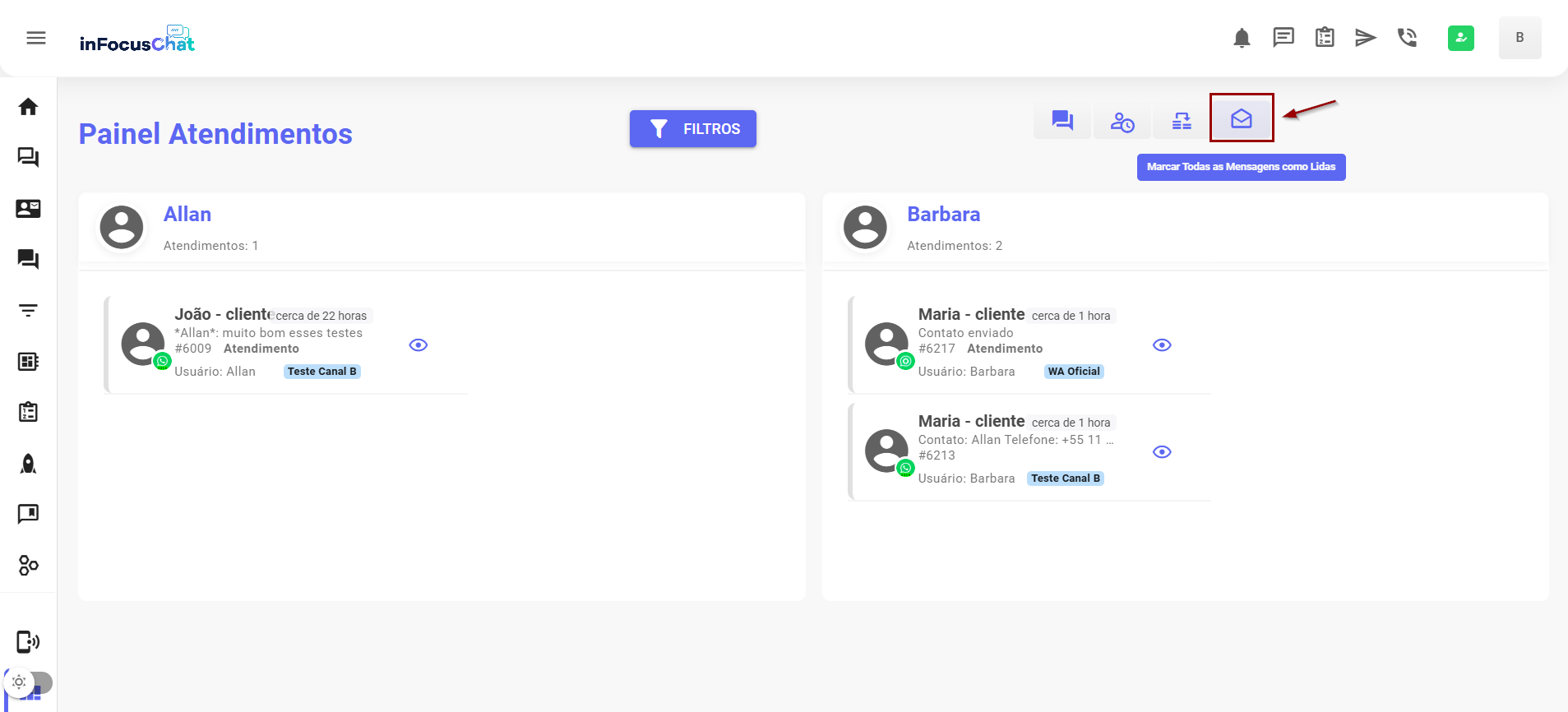Click the send paper plane icon
Image resolution: width=1568 pixels, height=712 pixels.
tap(1365, 38)
